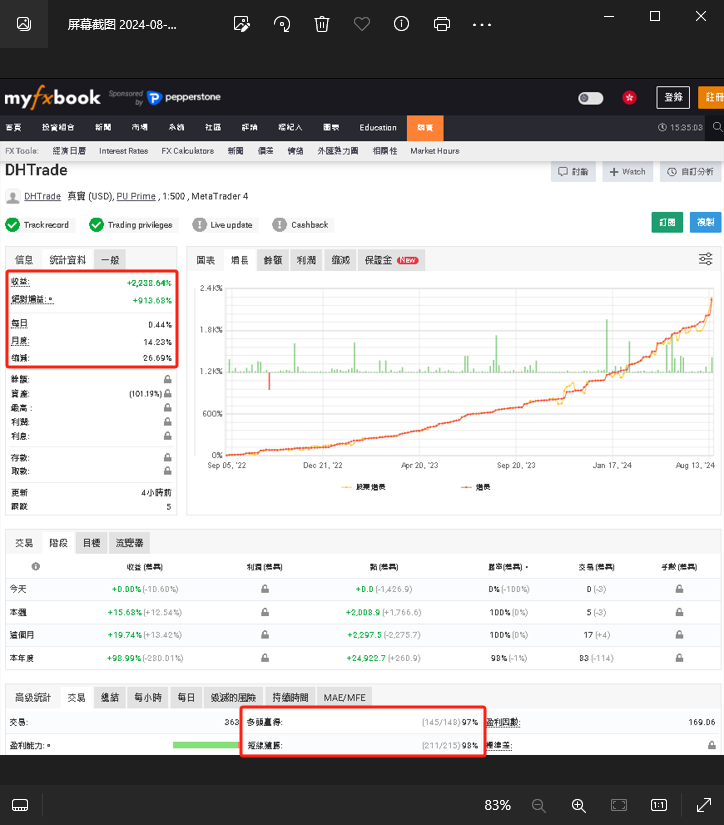The image size is (724, 825).
Task: Click the Track record green check badge
Action: tap(40, 225)
